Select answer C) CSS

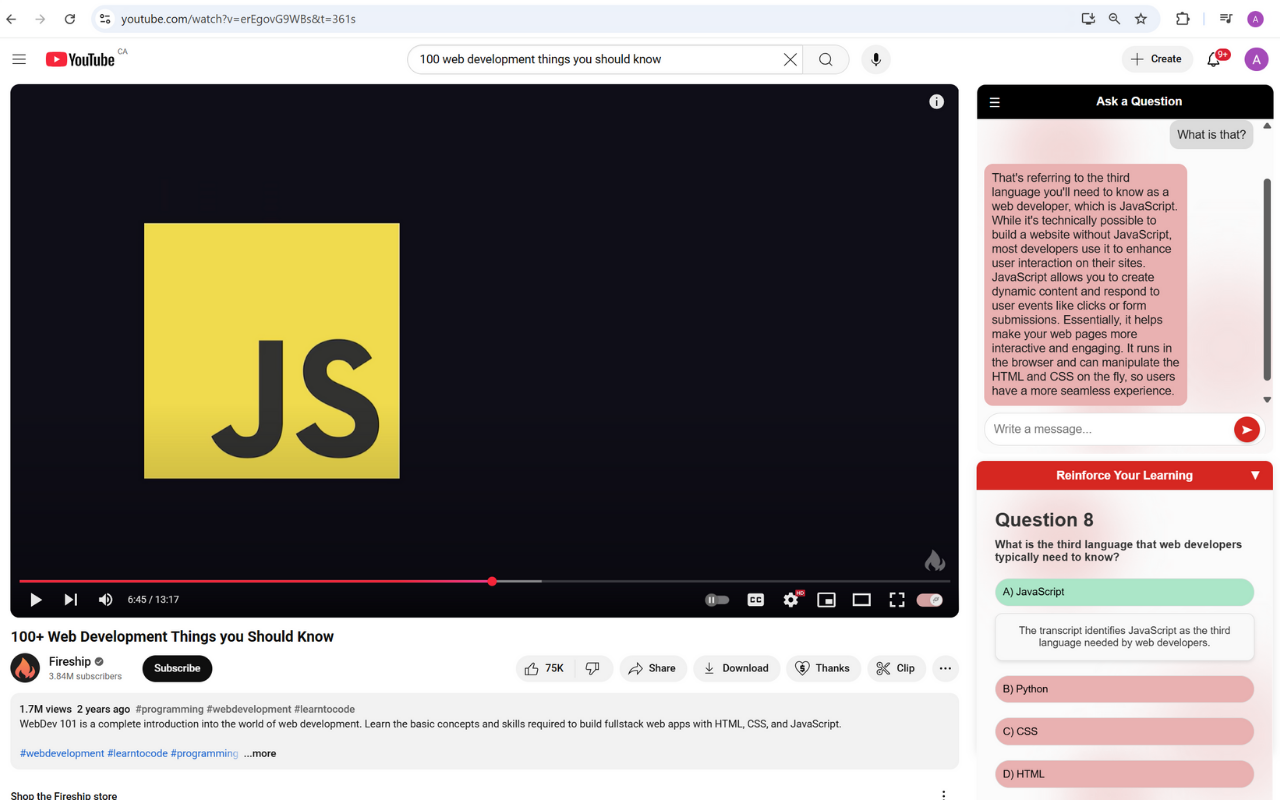[x=1124, y=731]
